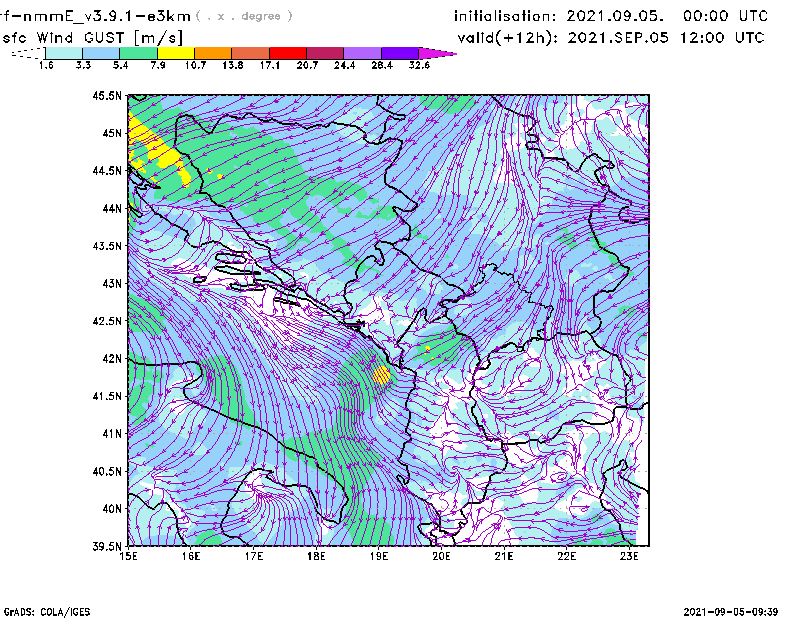Click the '17E' longitude label
This screenshot has width=800, height=618.
254,556
